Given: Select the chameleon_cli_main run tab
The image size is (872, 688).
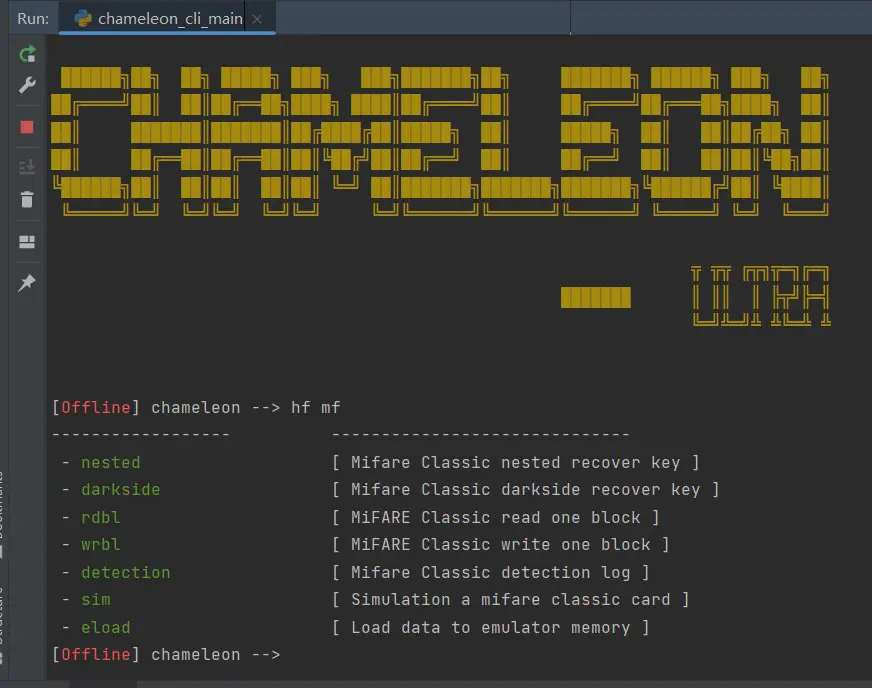Looking at the screenshot, I should [167, 18].
